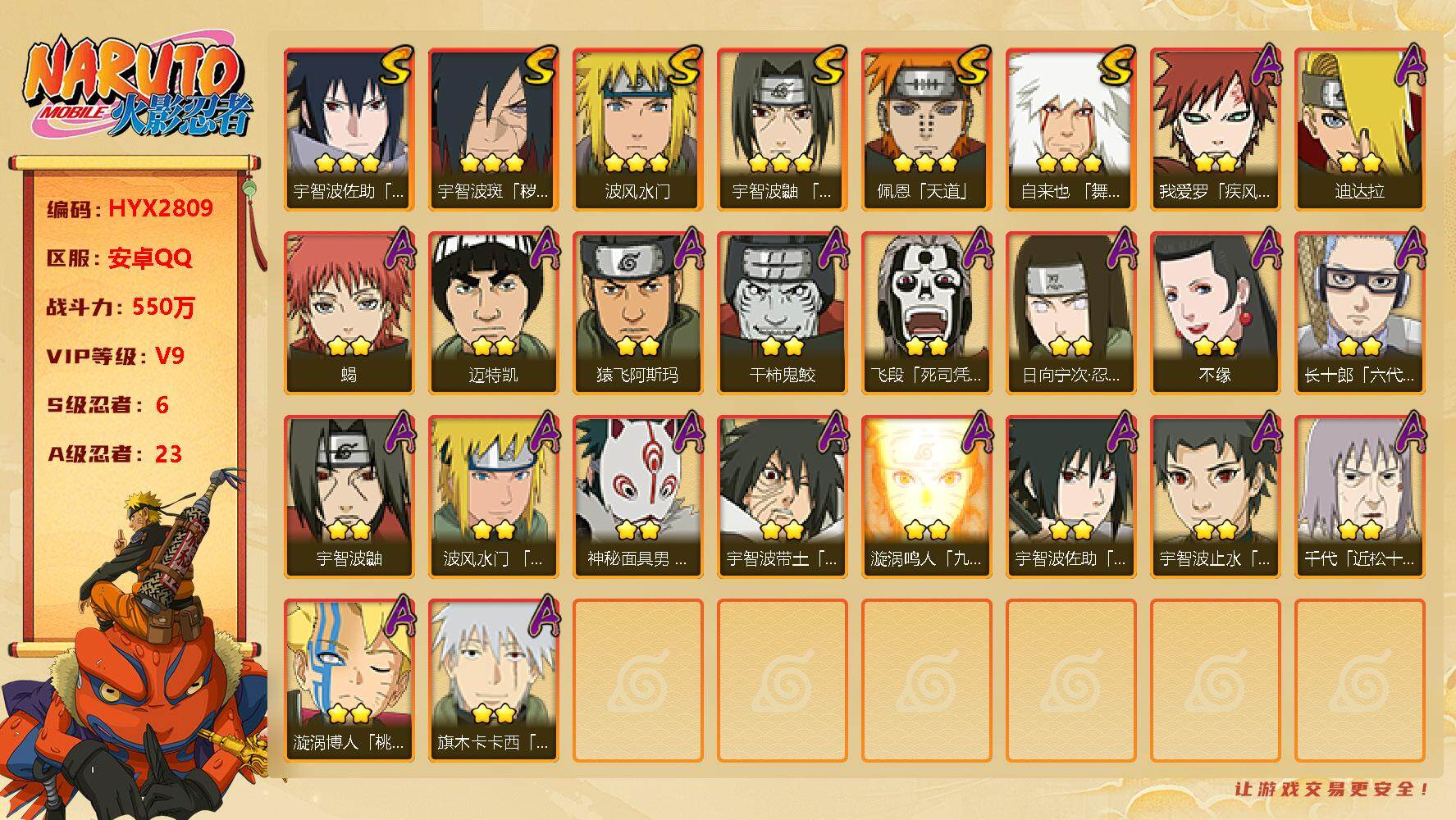The width and height of the screenshot is (1456, 820).
Task: Click the 不缘 ninja card
Action: point(1215,313)
